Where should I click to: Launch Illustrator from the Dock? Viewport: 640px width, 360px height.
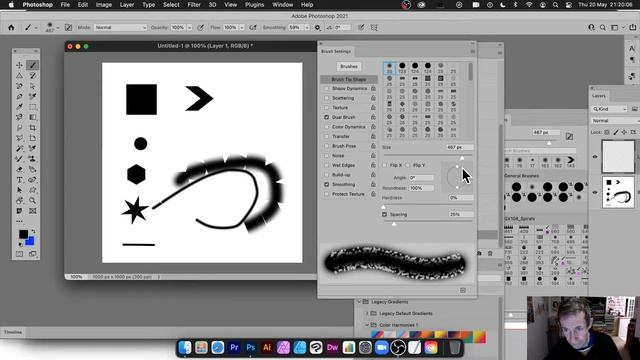(267, 347)
